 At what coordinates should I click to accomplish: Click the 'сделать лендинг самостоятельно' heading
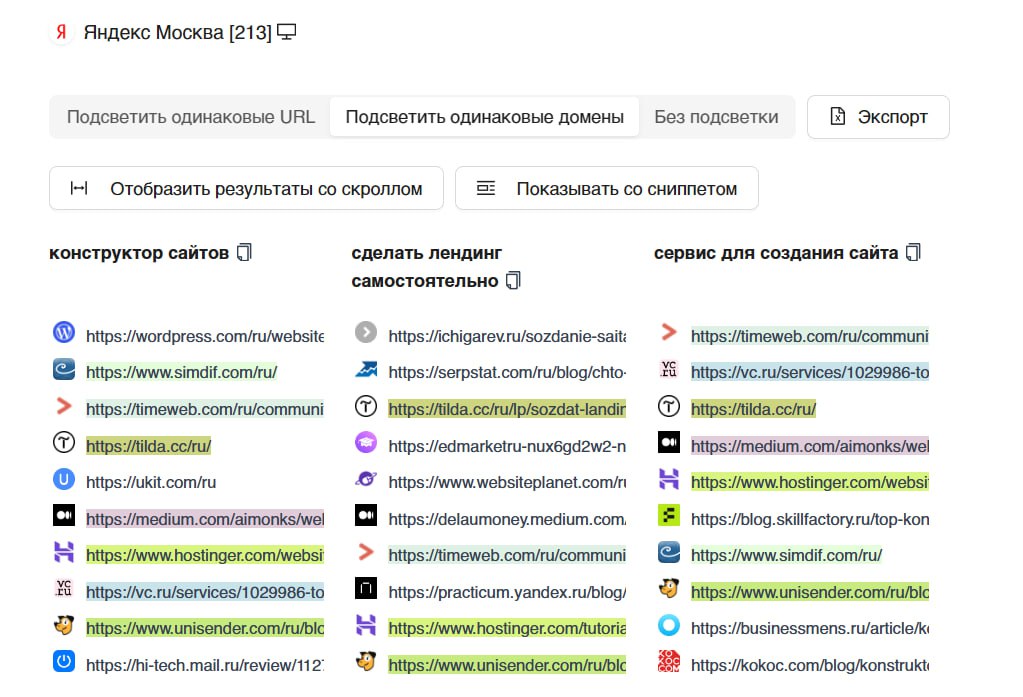pos(427,267)
